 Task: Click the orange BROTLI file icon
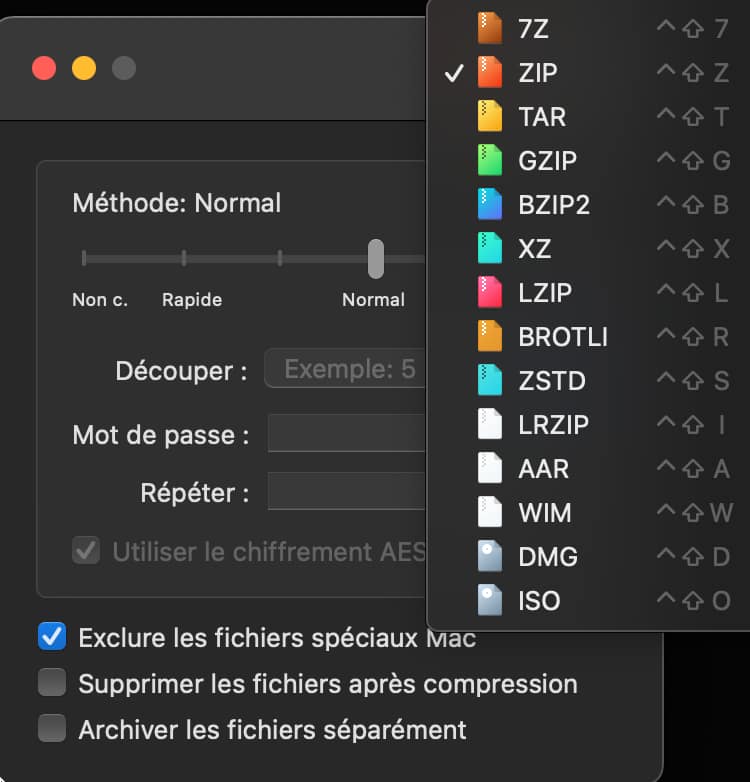tap(490, 337)
